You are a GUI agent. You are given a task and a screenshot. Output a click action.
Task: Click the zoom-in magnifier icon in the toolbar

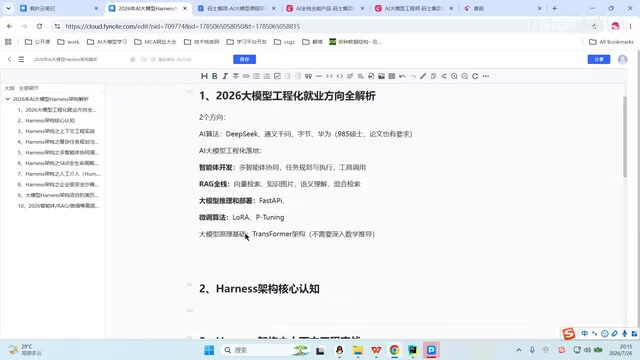click(454, 76)
